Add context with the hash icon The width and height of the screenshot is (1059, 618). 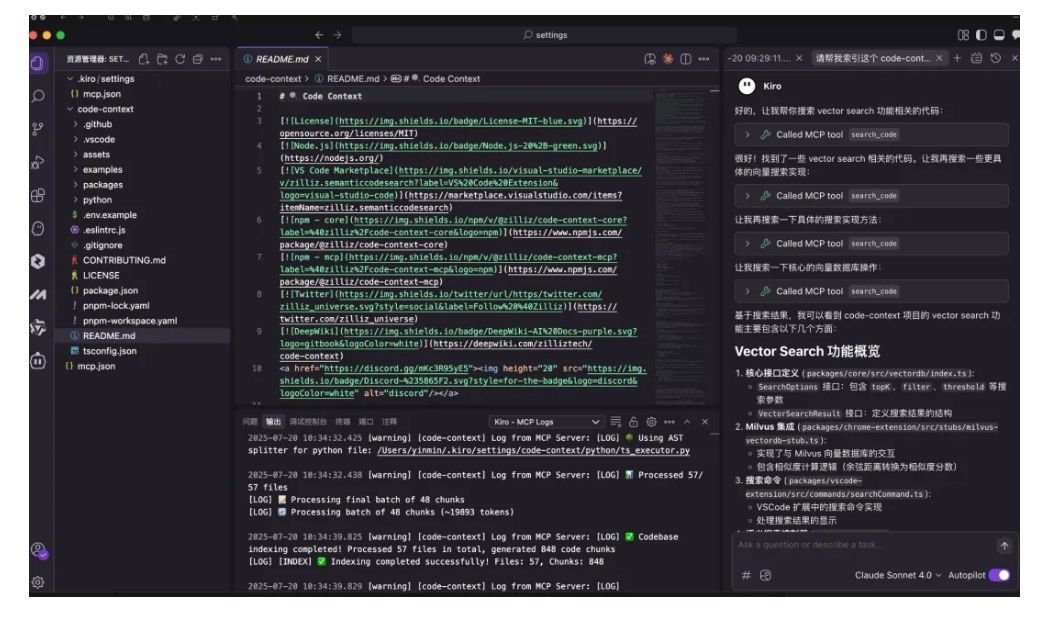click(746, 575)
